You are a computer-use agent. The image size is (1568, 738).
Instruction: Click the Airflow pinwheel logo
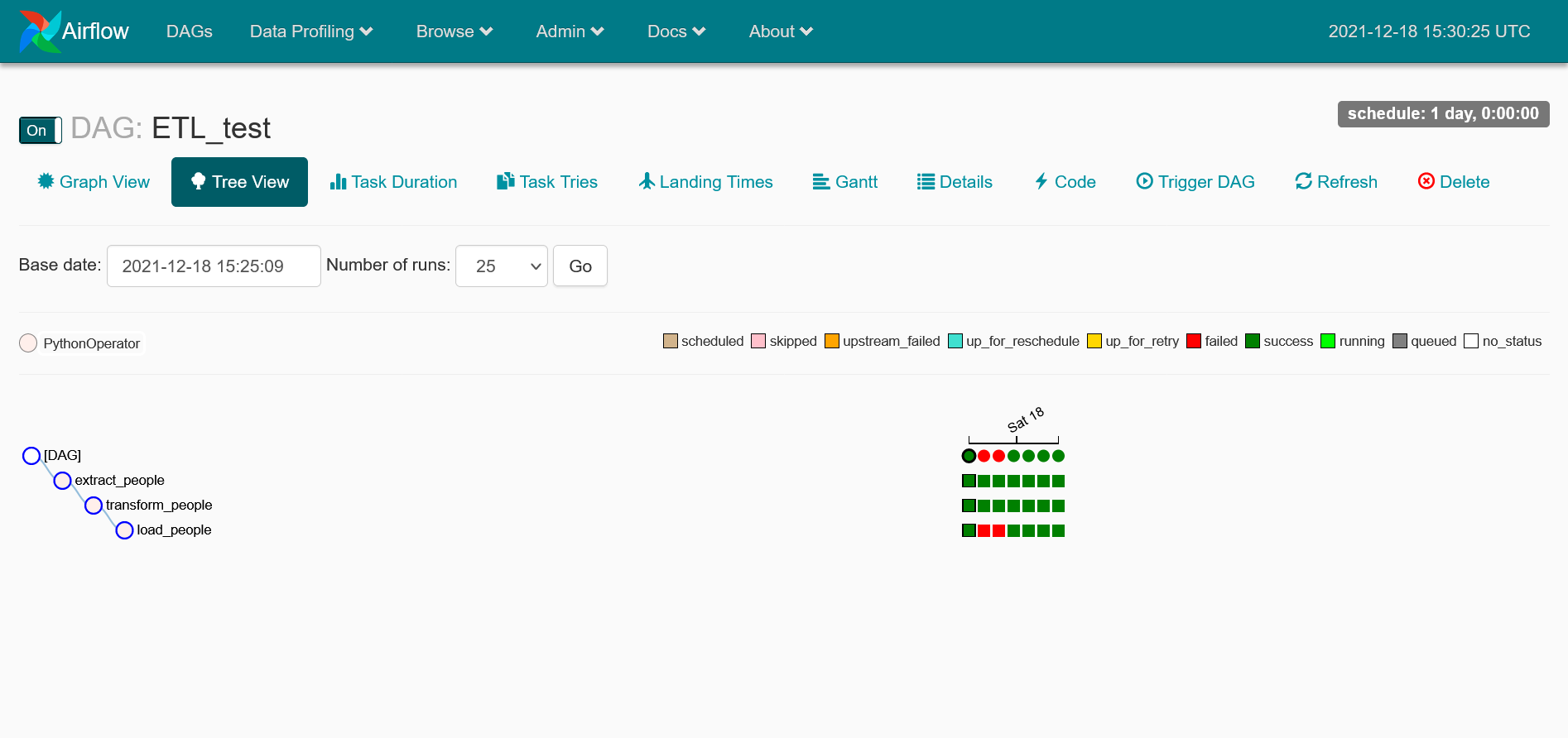point(40,31)
